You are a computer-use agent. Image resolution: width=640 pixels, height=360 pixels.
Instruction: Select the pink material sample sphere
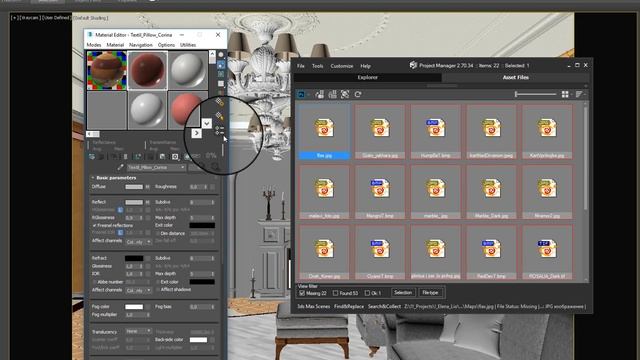pyautogui.click(x=186, y=109)
